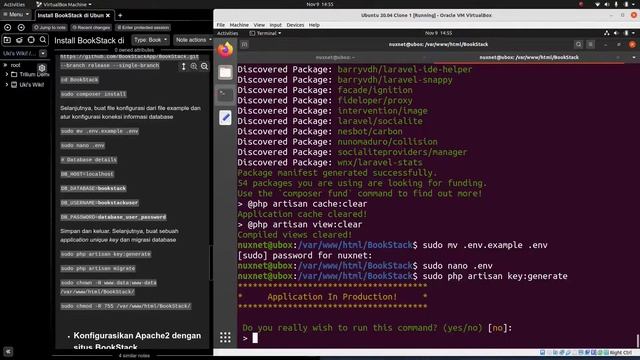Click Activities in the Ubuntu guest

pos(227,33)
